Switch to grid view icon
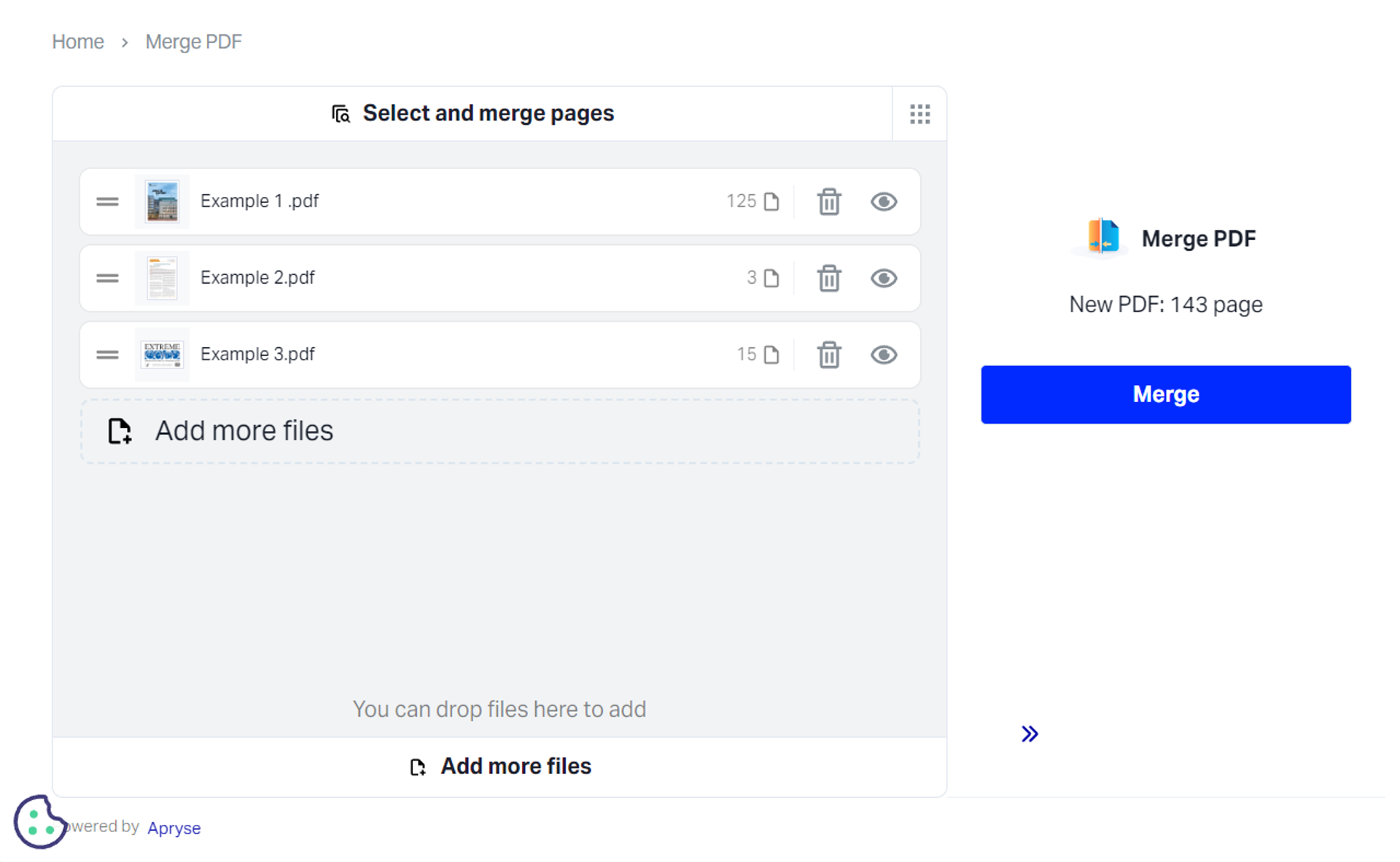The image size is (1400, 862). point(919,114)
